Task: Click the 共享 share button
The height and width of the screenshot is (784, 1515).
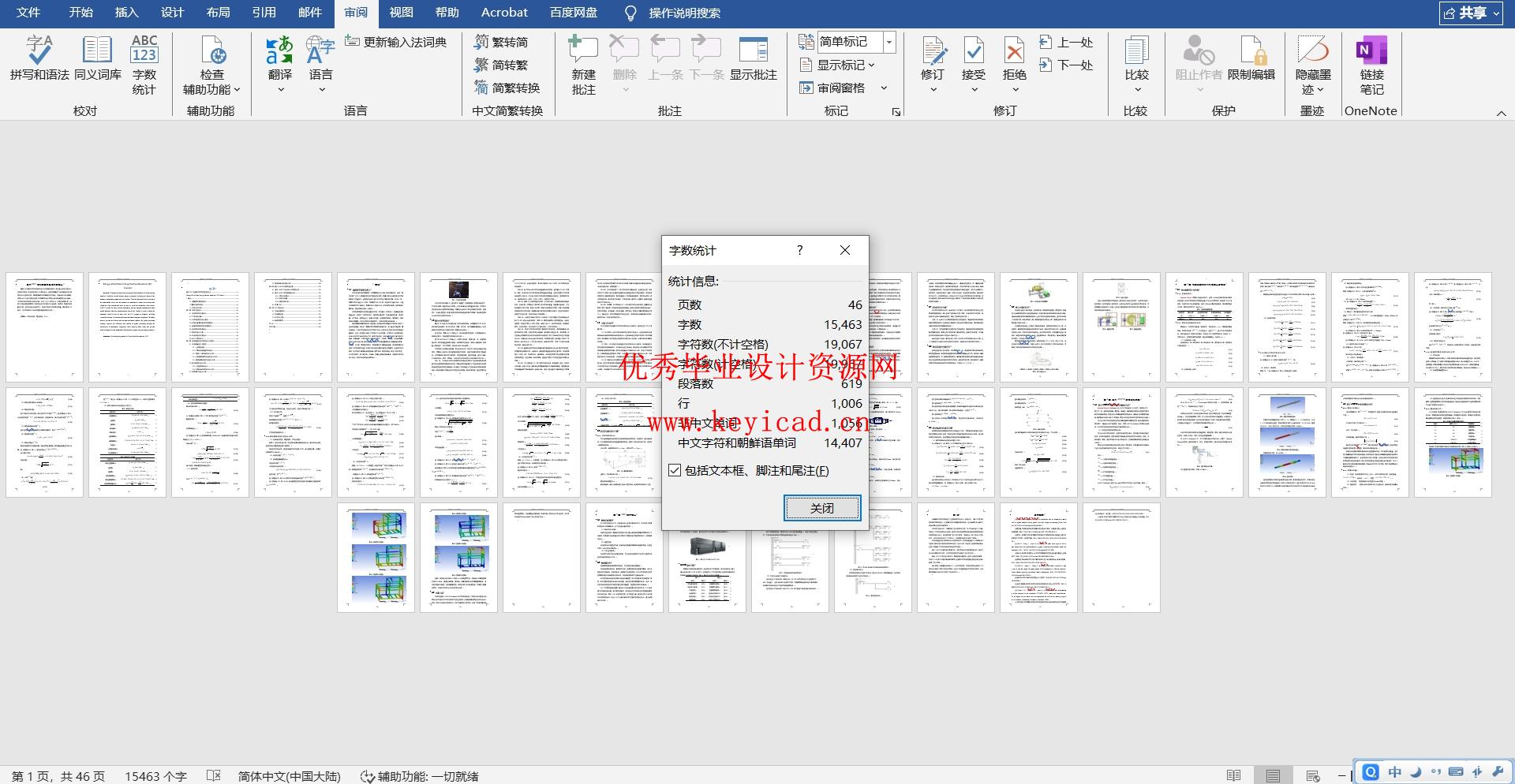Action: (x=1471, y=13)
